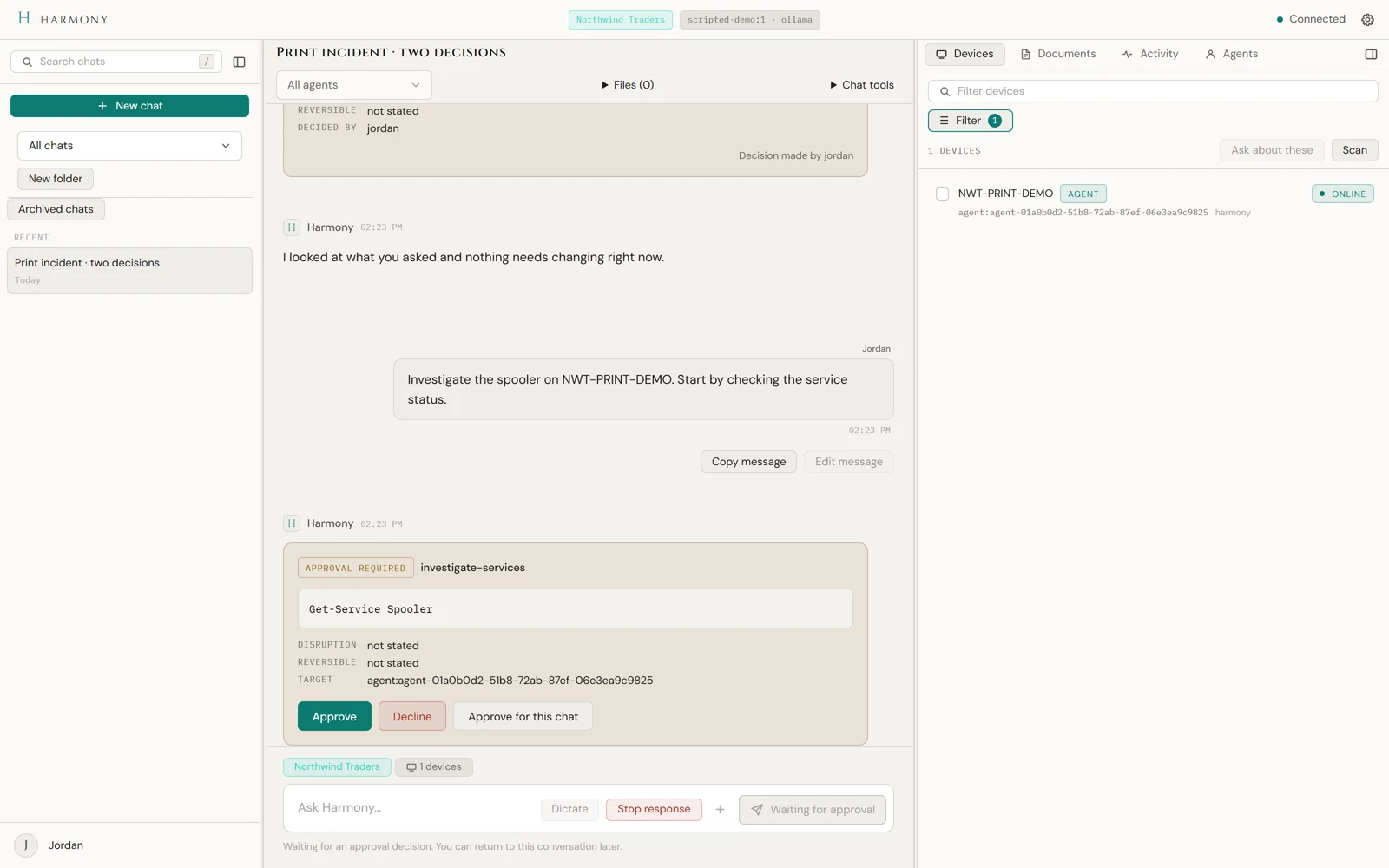Open the Activity tab

click(x=1150, y=54)
